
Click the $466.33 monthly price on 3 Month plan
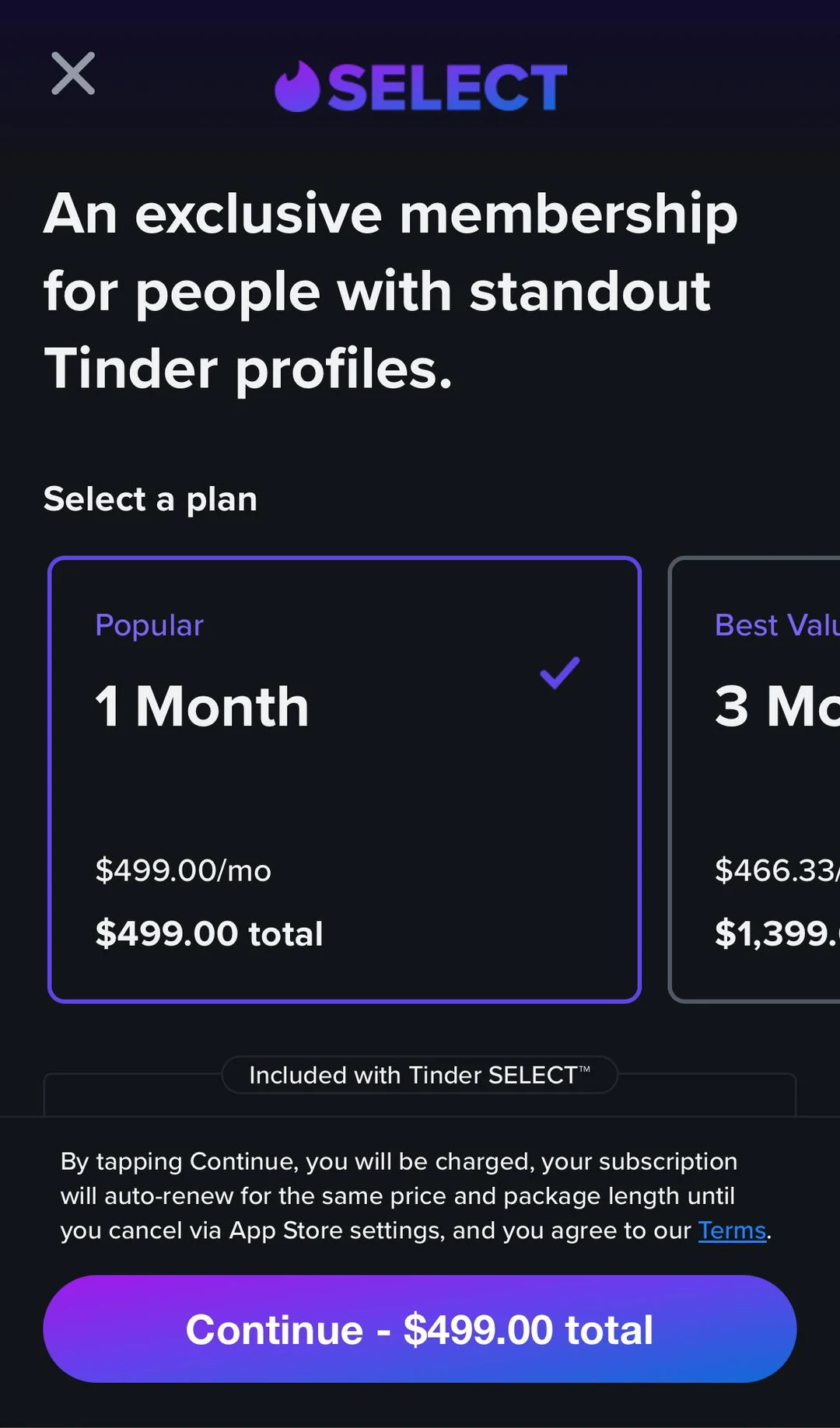[775, 870]
